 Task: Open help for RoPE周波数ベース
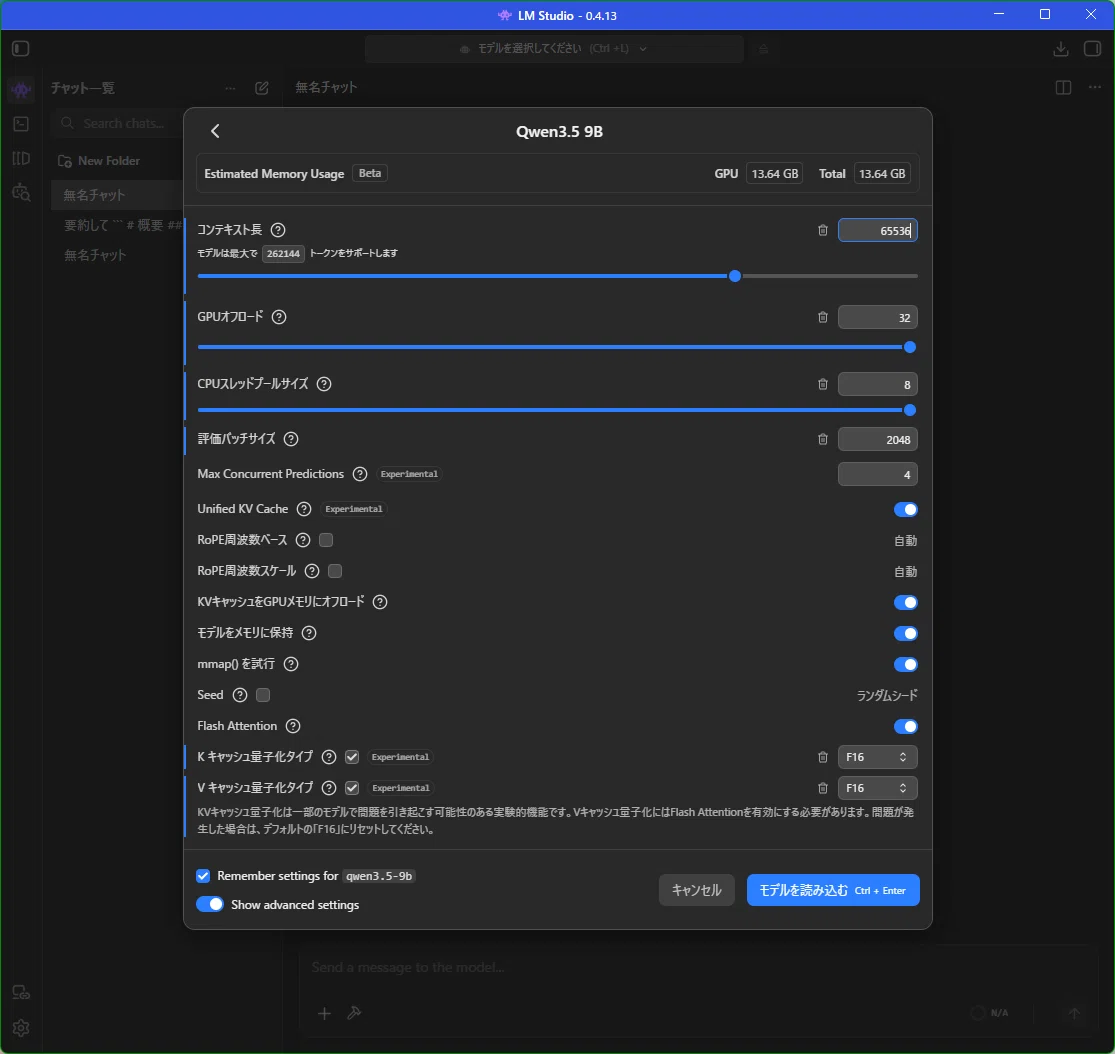303,540
